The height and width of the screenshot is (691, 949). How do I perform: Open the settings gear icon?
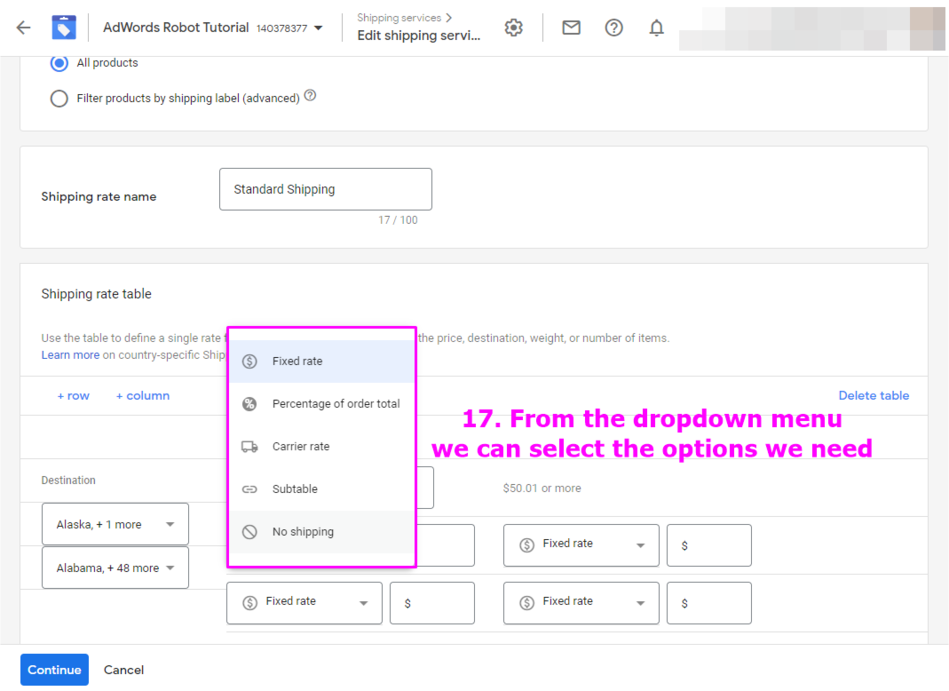pyautogui.click(x=513, y=28)
